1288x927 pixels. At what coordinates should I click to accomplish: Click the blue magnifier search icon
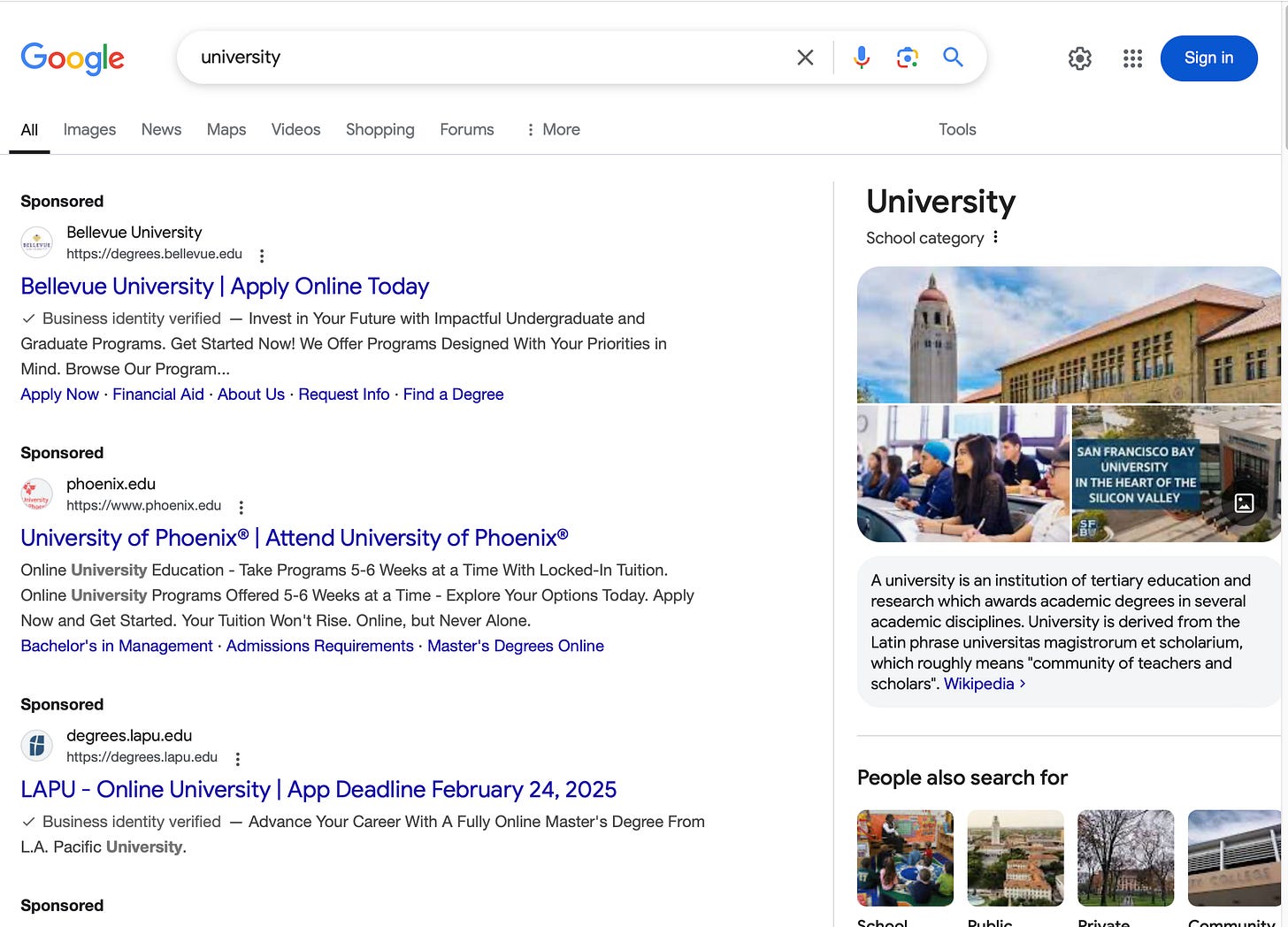(x=953, y=57)
